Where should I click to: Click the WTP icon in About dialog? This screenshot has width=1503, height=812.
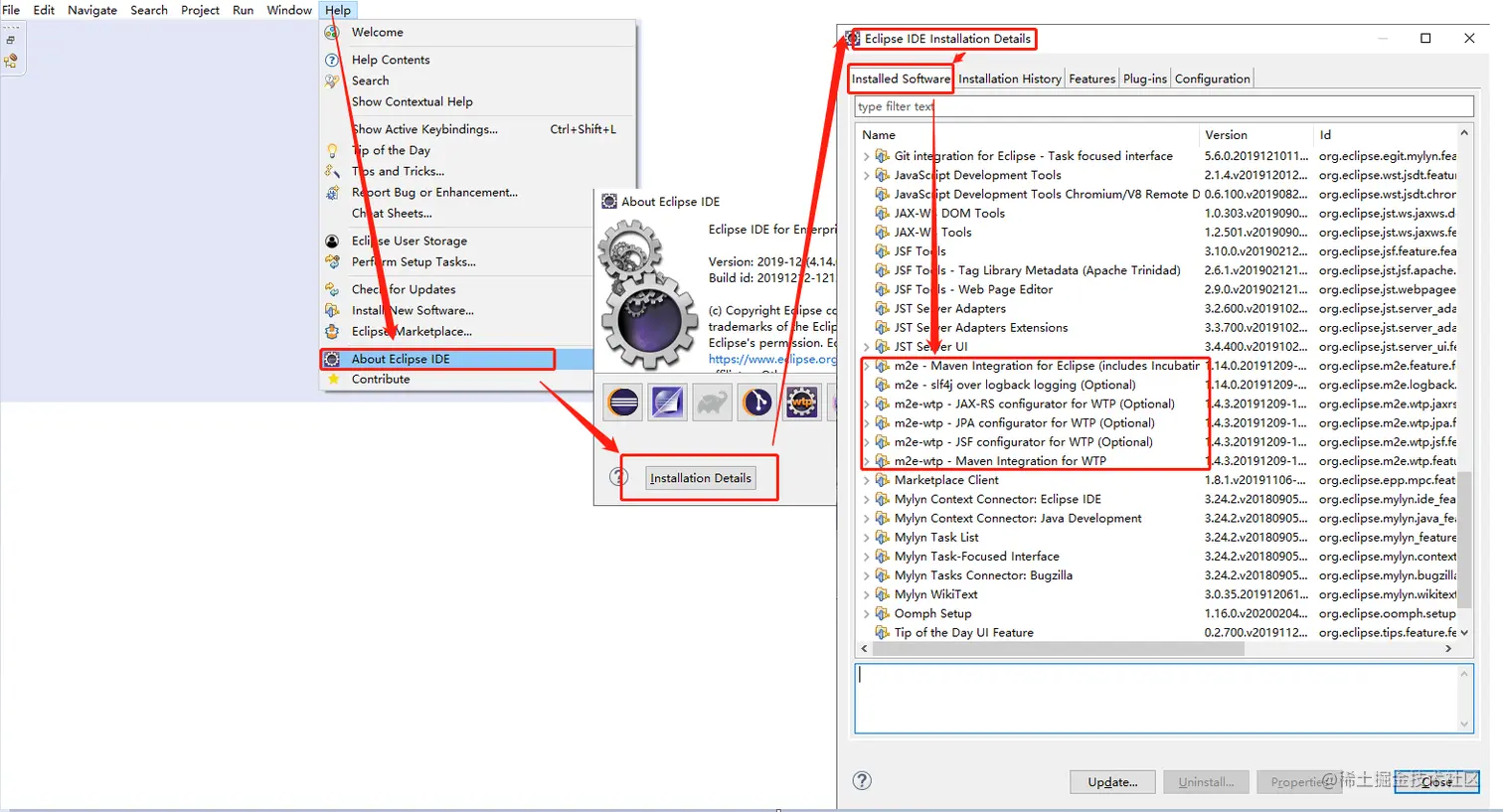point(802,403)
